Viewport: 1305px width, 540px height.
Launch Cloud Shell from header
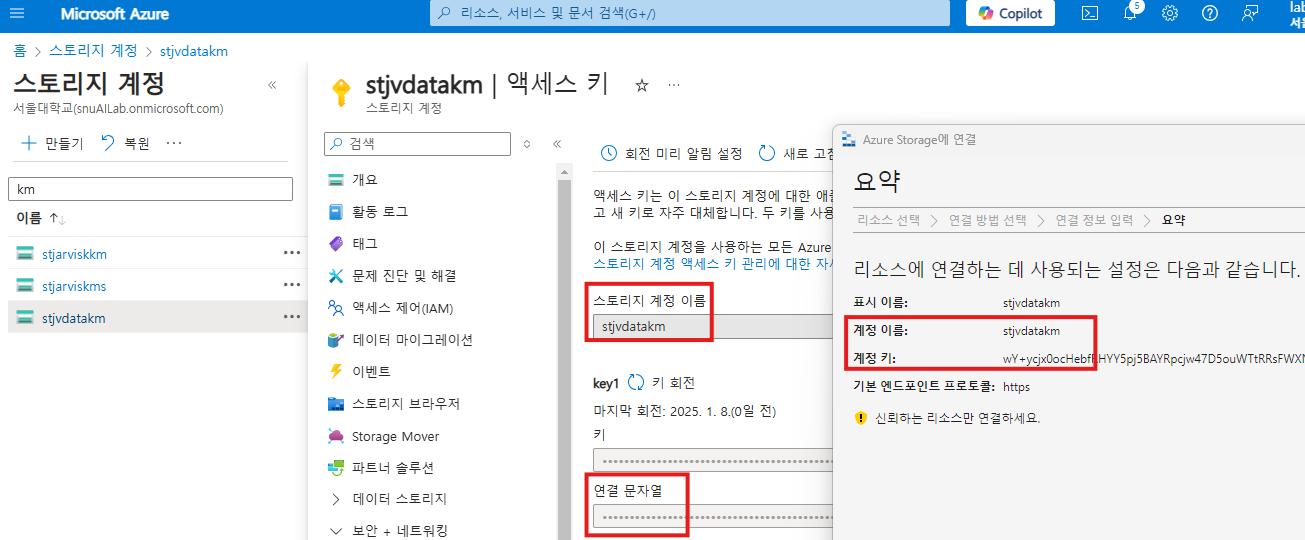coord(1090,13)
